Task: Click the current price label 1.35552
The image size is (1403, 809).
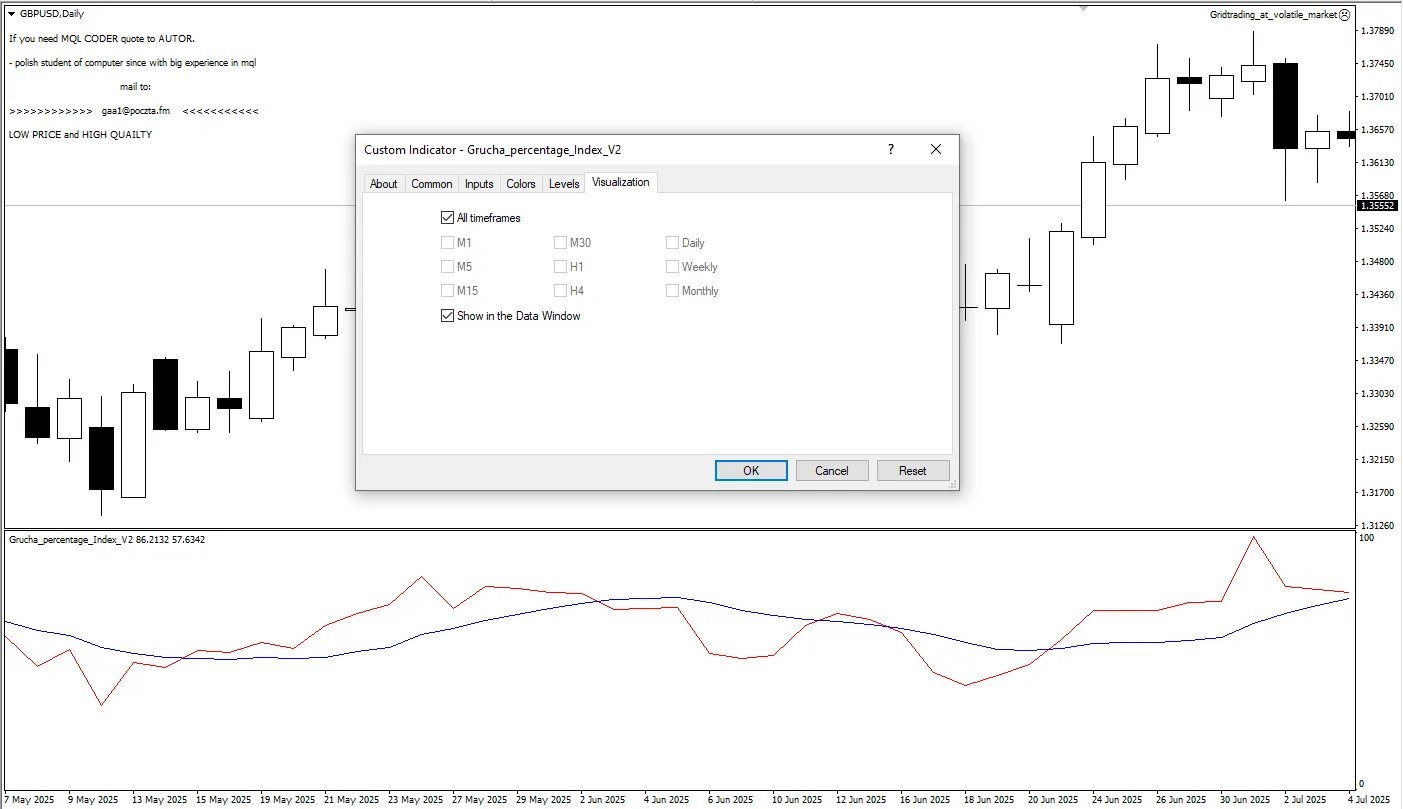Action: pos(1377,206)
